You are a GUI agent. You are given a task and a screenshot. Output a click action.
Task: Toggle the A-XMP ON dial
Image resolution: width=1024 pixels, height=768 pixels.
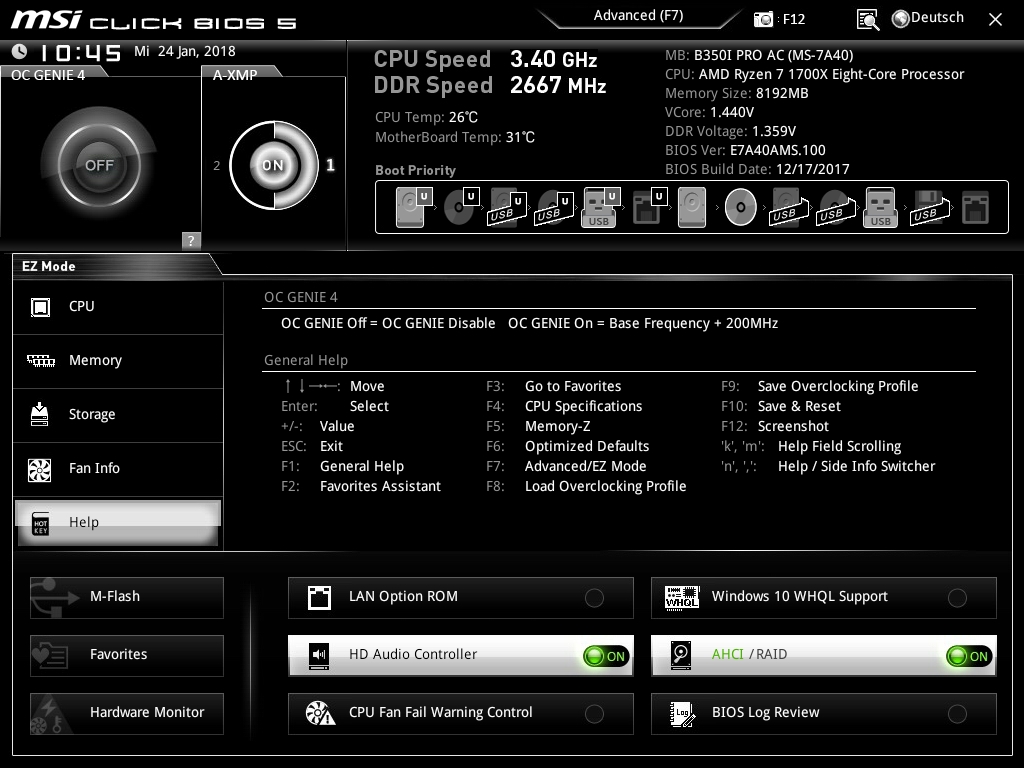pos(273,165)
